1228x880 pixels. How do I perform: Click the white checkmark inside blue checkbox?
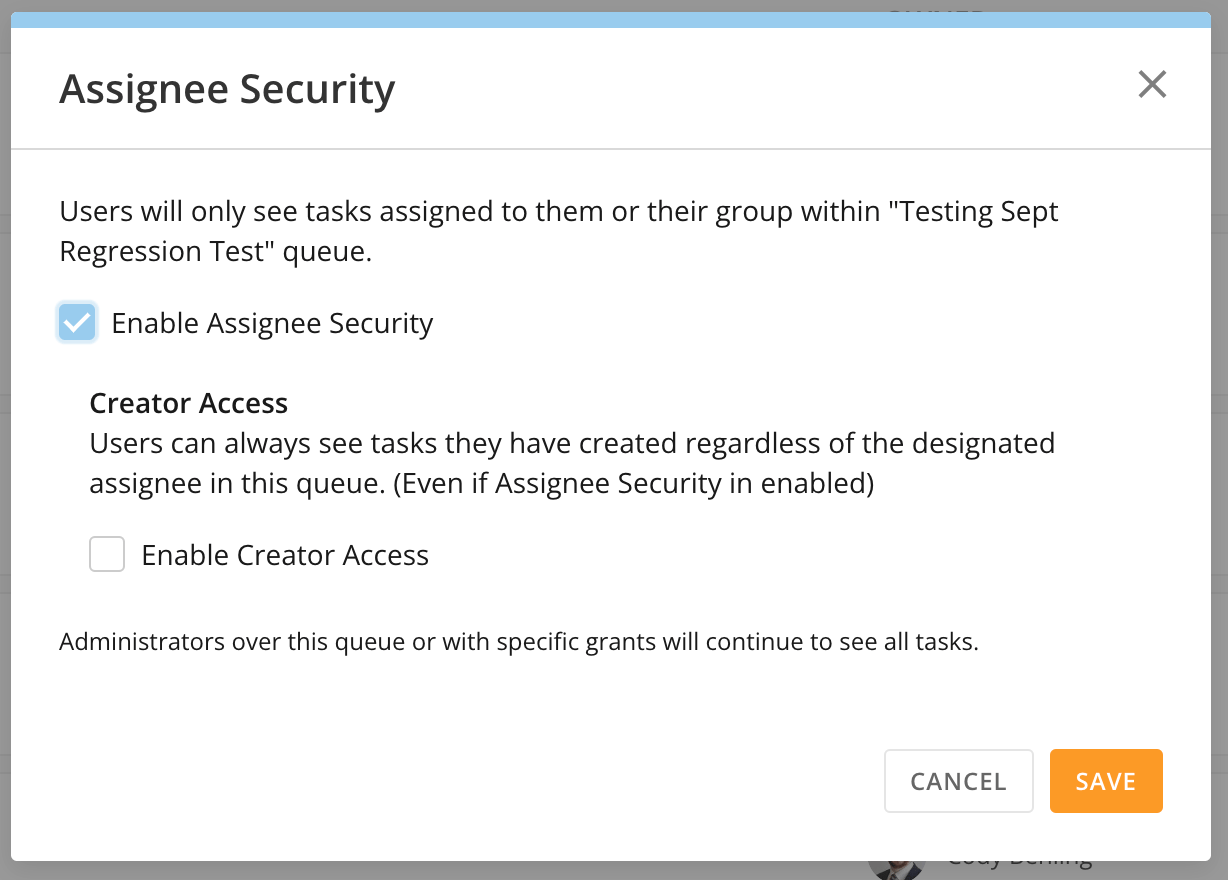[77, 323]
